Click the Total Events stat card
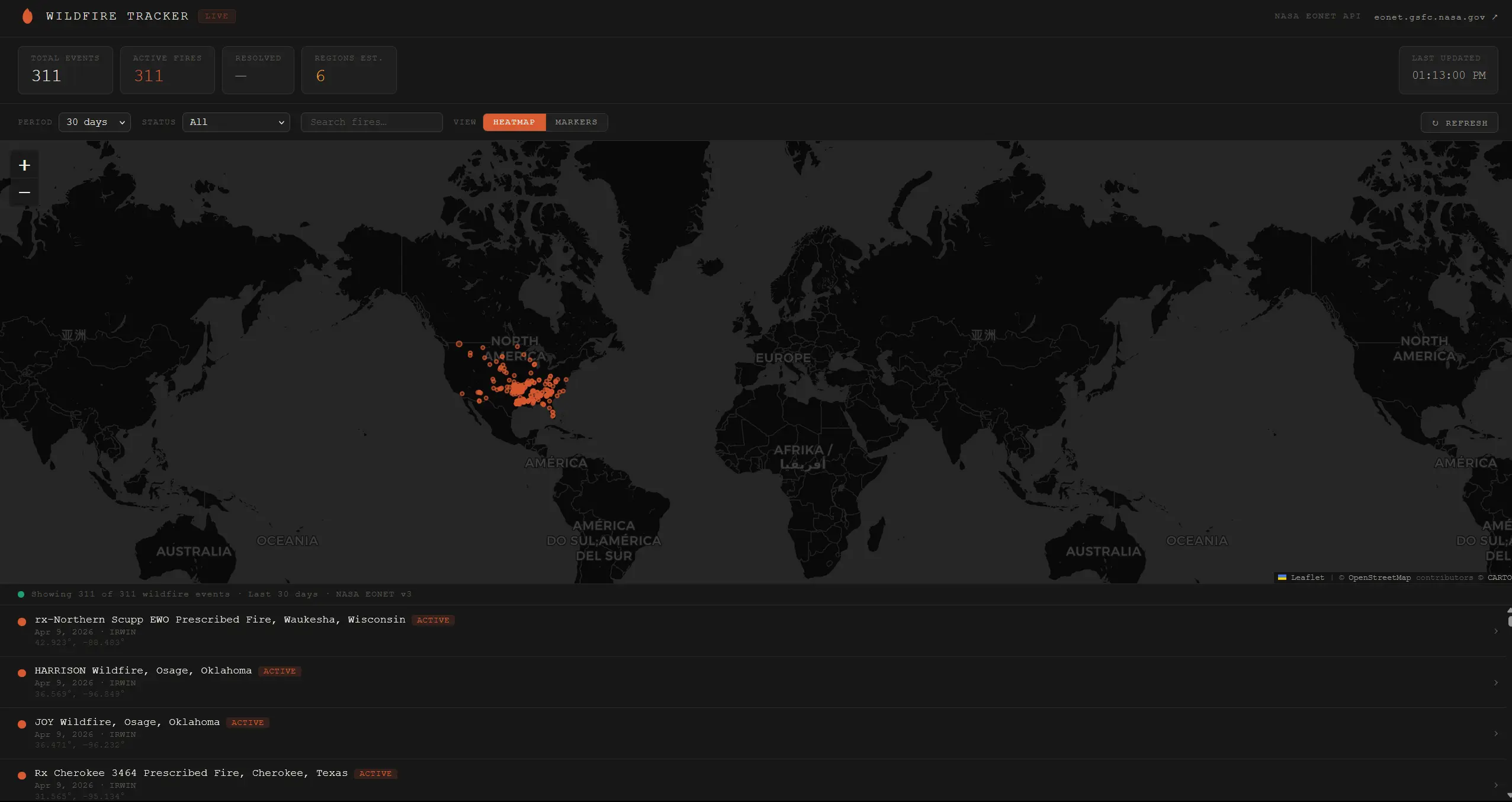Viewport: 1512px width, 802px height. [x=65, y=70]
